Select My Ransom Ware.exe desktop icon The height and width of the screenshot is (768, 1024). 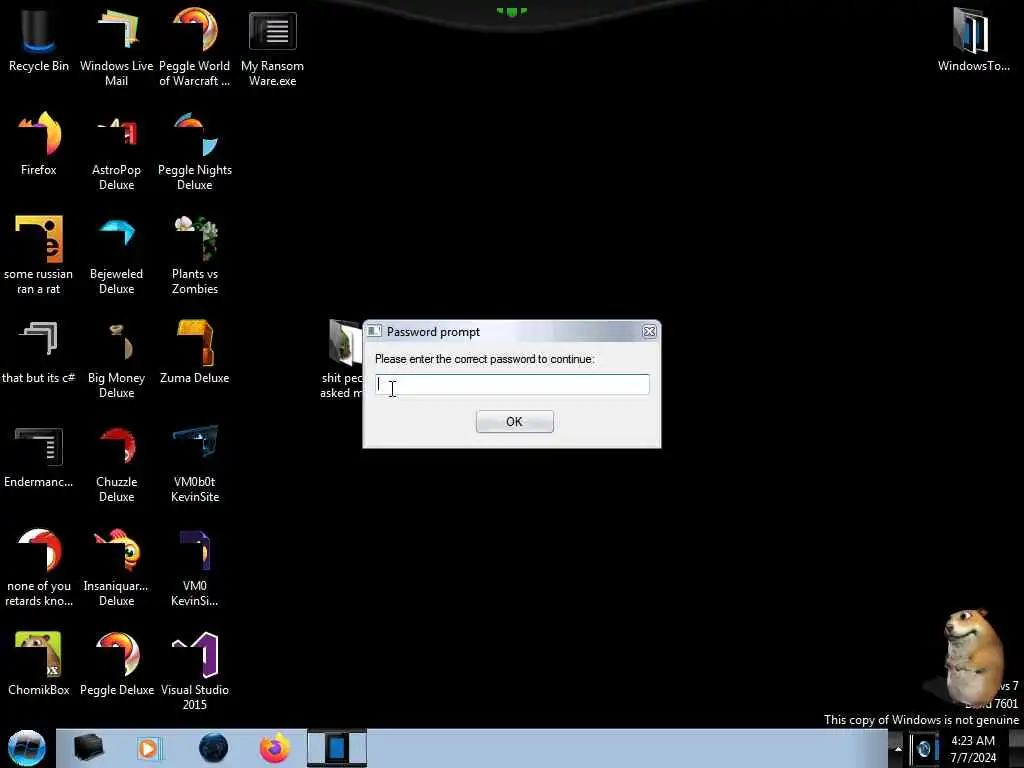tap(272, 48)
